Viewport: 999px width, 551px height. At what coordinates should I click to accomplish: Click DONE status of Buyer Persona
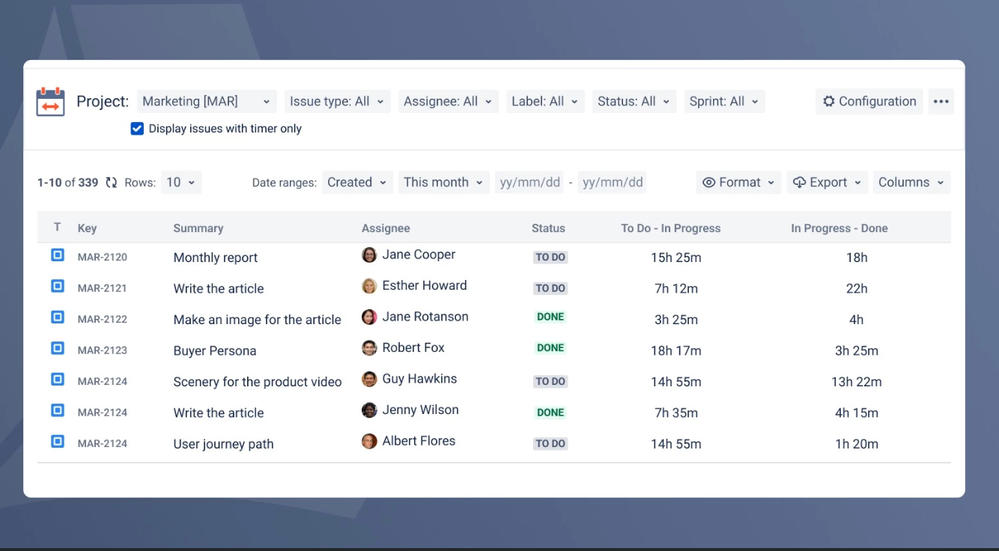coord(550,348)
